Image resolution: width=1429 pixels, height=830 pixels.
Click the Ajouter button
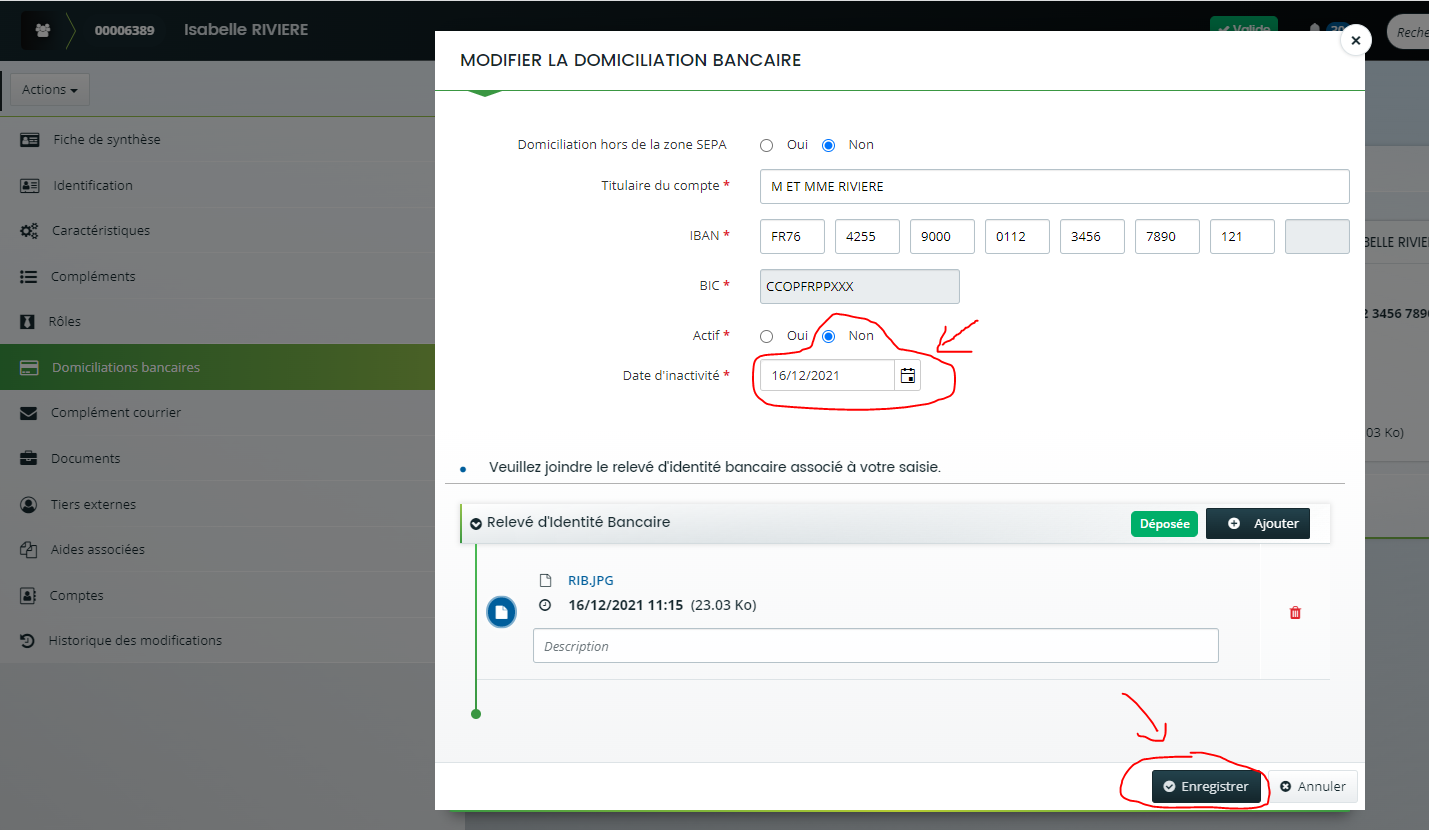(x=1258, y=523)
